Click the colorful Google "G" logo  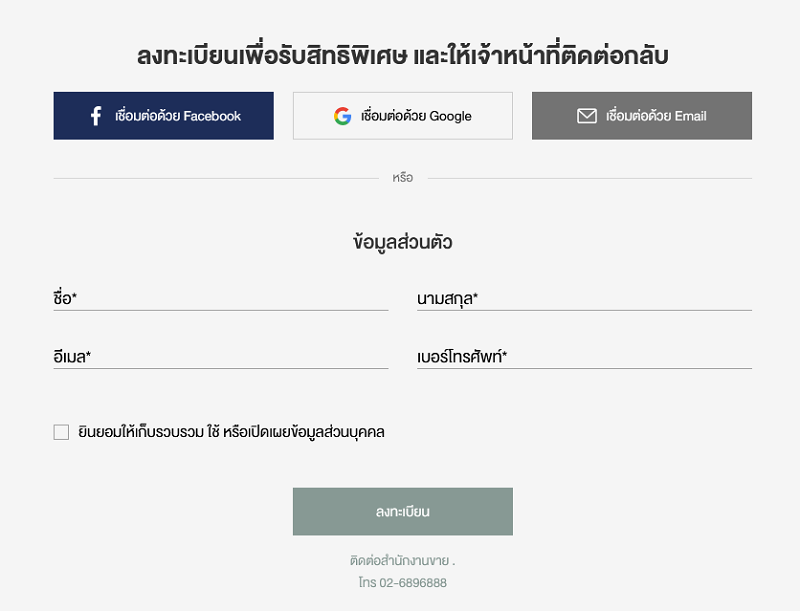coord(342,116)
